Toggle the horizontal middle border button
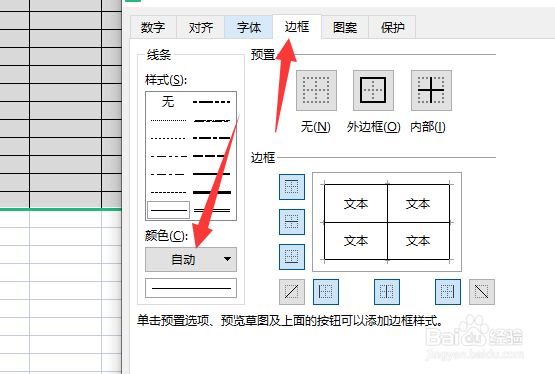This screenshot has height=374, width=555. (292, 222)
